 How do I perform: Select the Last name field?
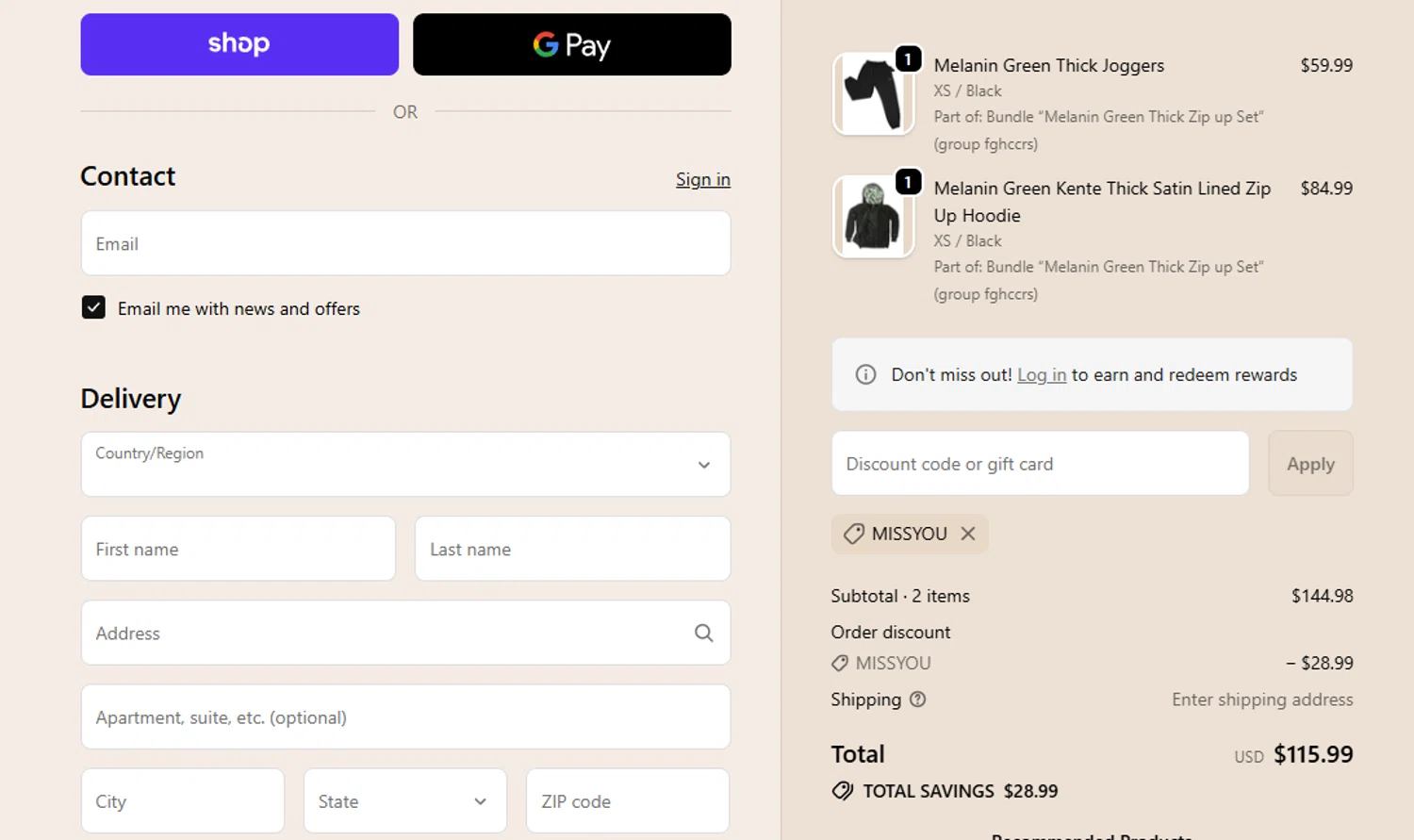click(x=573, y=549)
